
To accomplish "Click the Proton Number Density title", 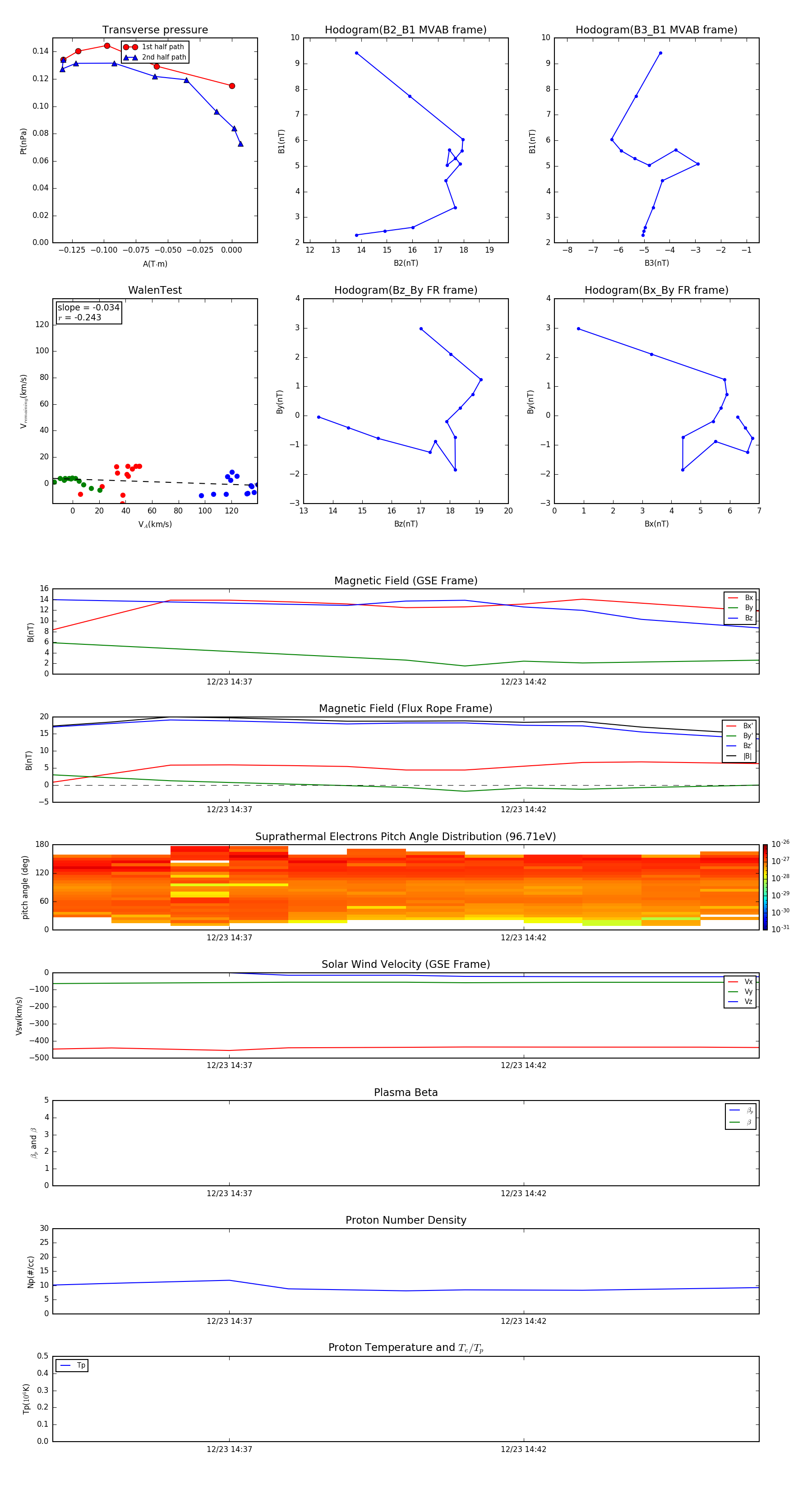I will pos(406,1220).
